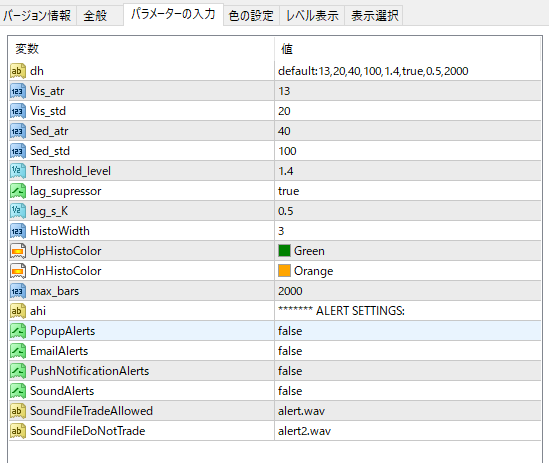Click the bool icon beside SoundAlerts
This screenshot has width=549, height=463.
pyautogui.click(x=18, y=391)
